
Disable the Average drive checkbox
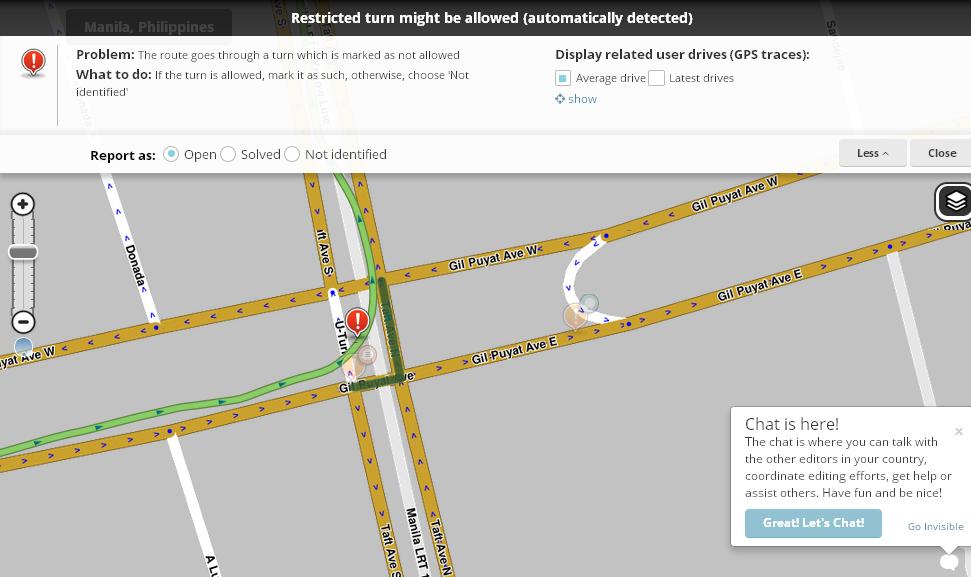[x=562, y=77]
